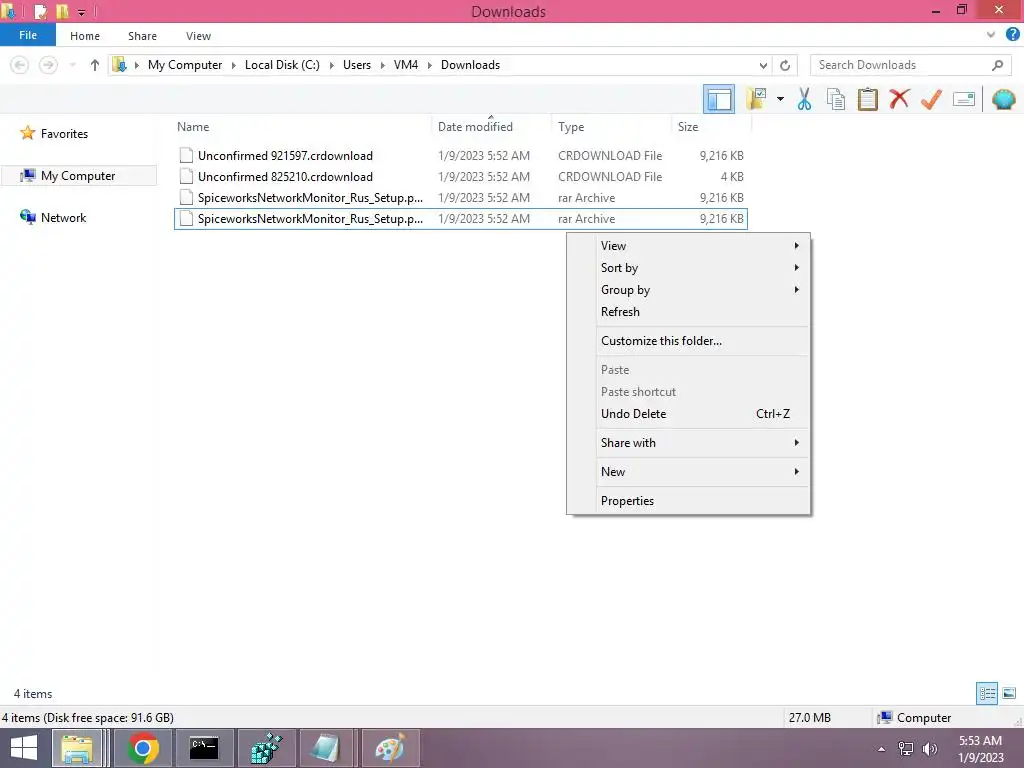Open the Notepad icon in taskbar
Viewport: 1024px width, 768px height.
[x=327, y=748]
